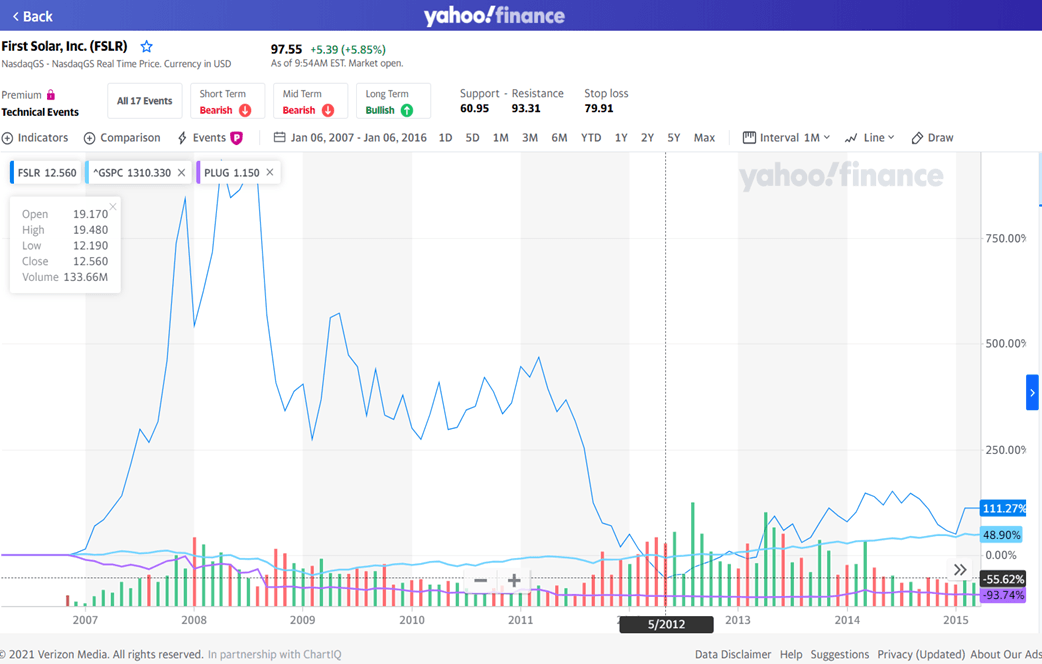1042x664 pixels.
Task: Remove the PLUG comparison
Action: tap(270, 172)
